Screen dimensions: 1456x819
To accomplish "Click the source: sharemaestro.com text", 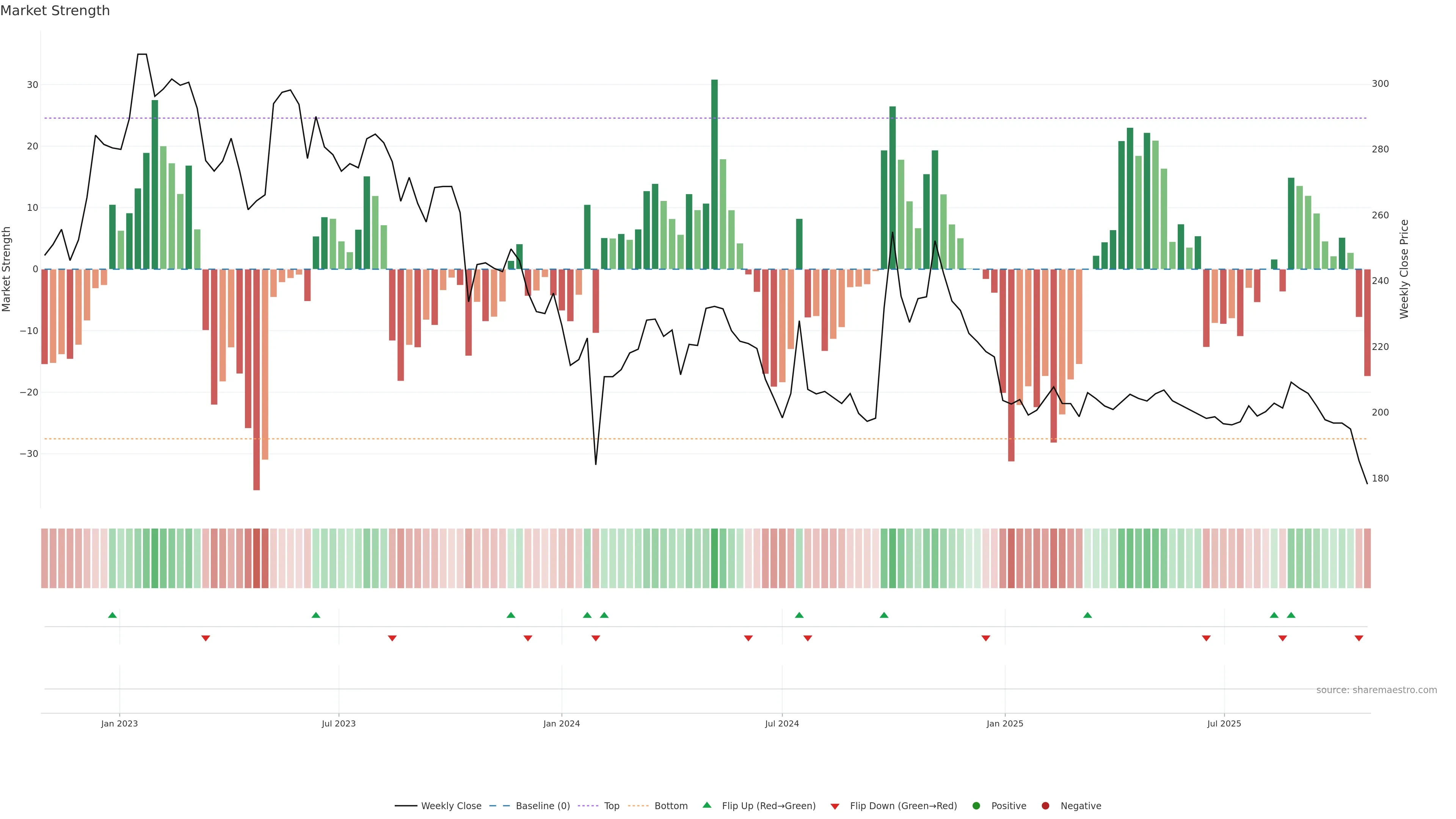I will click(x=1376, y=690).
